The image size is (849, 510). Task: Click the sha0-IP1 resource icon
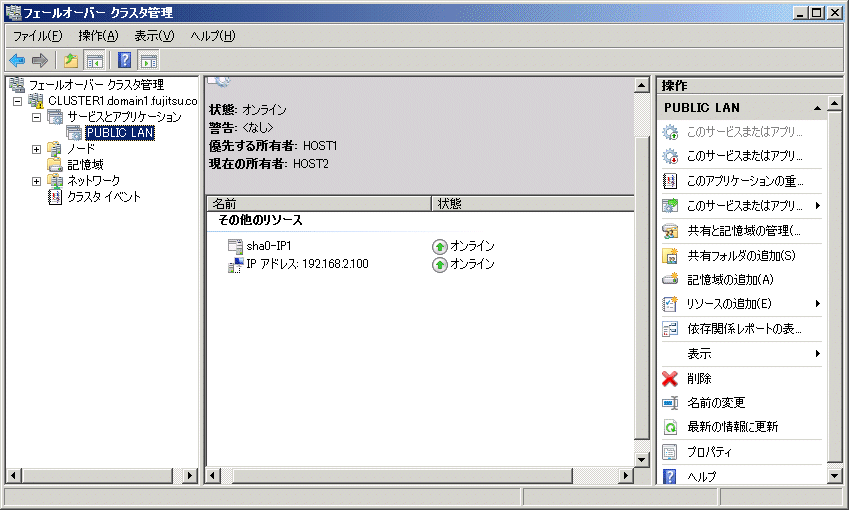point(235,246)
